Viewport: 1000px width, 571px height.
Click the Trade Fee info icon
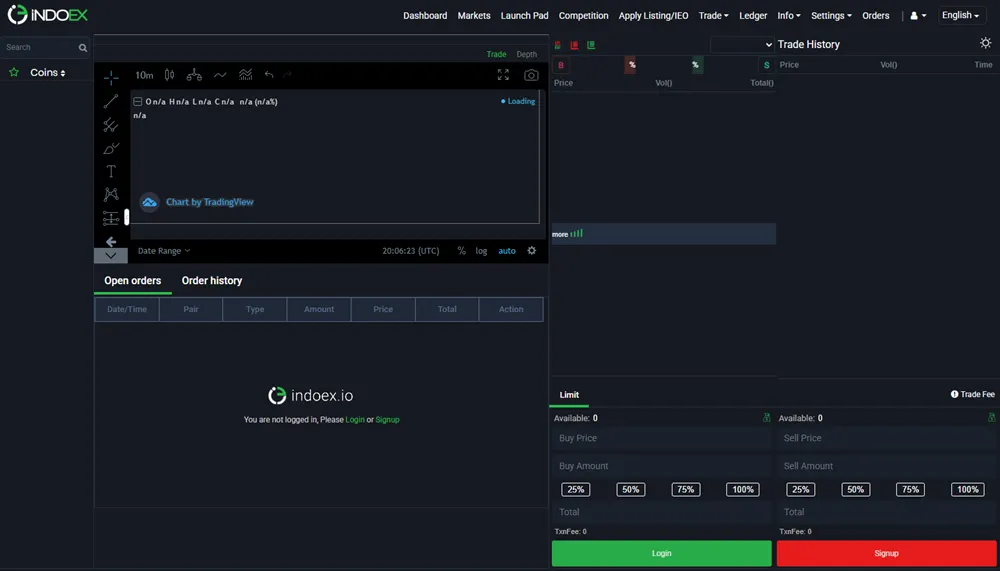(x=954, y=394)
